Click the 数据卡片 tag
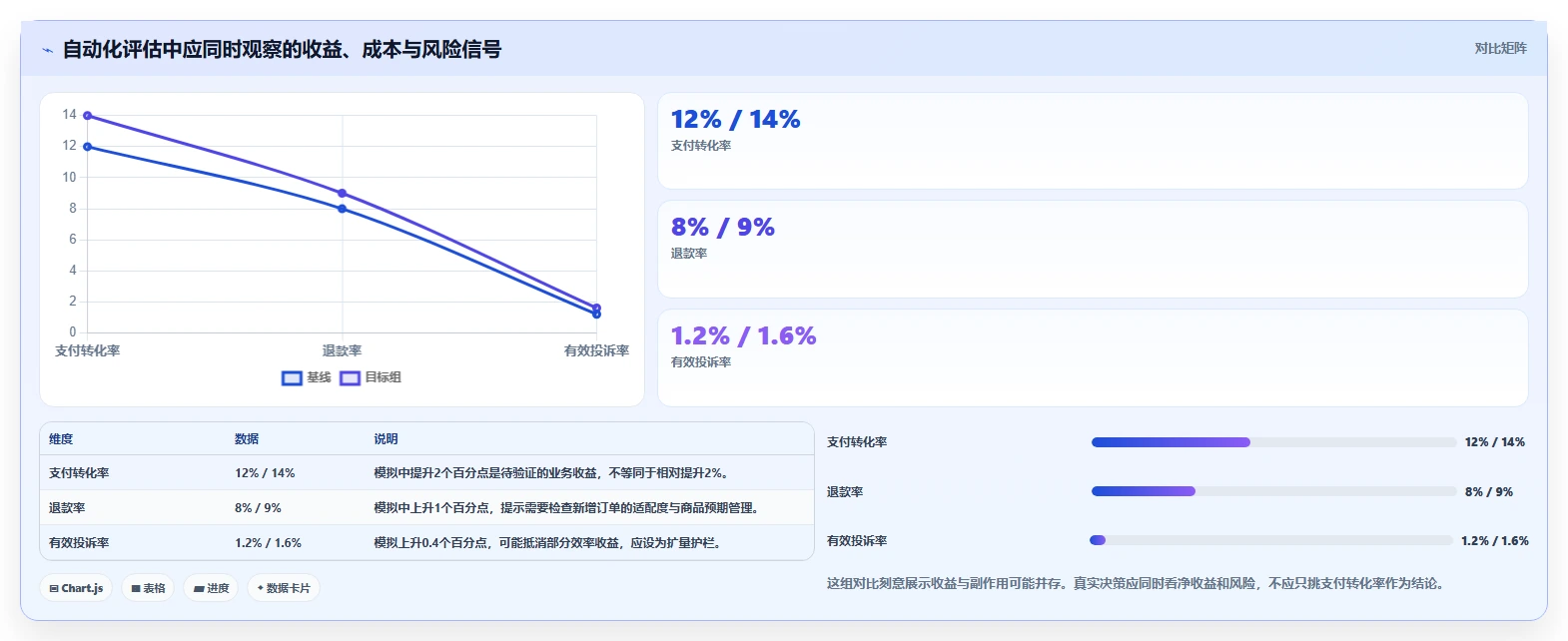 284,588
